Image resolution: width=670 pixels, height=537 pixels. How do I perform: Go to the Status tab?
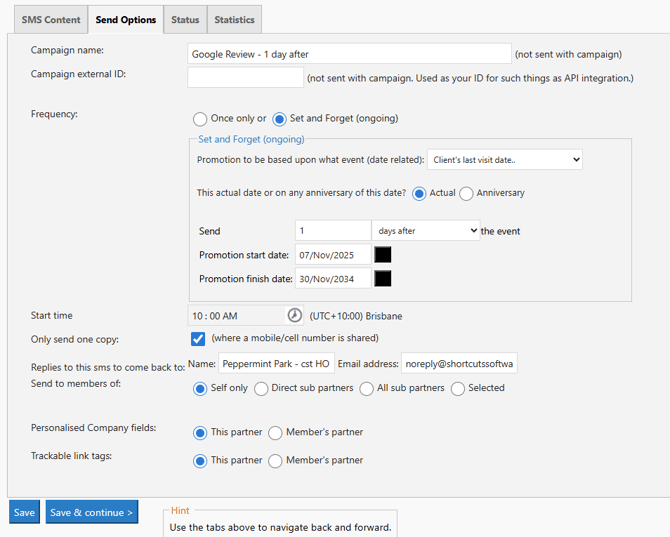click(x=185, y=20)
